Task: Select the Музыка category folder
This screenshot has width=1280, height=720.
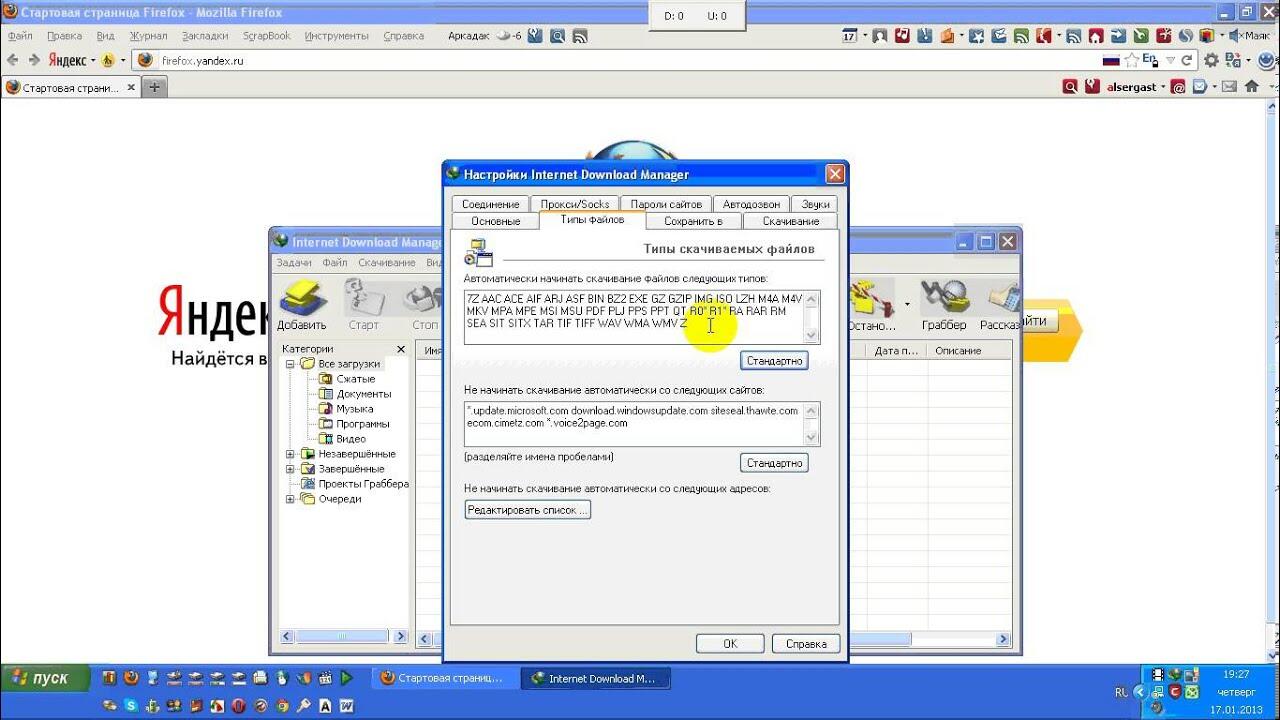Action: 354,409
